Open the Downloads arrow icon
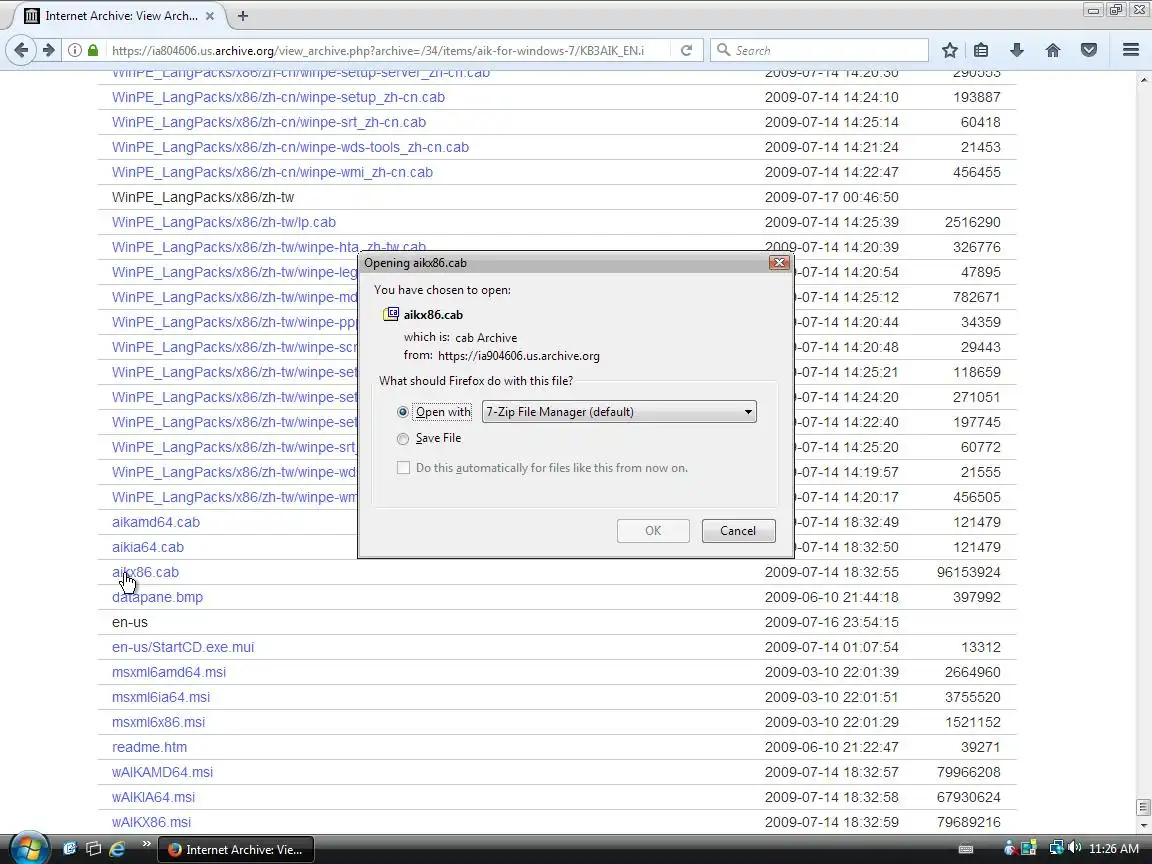Image resolution: width=1152 pixels, height=864 pixels. click(x=1017, y=50)
